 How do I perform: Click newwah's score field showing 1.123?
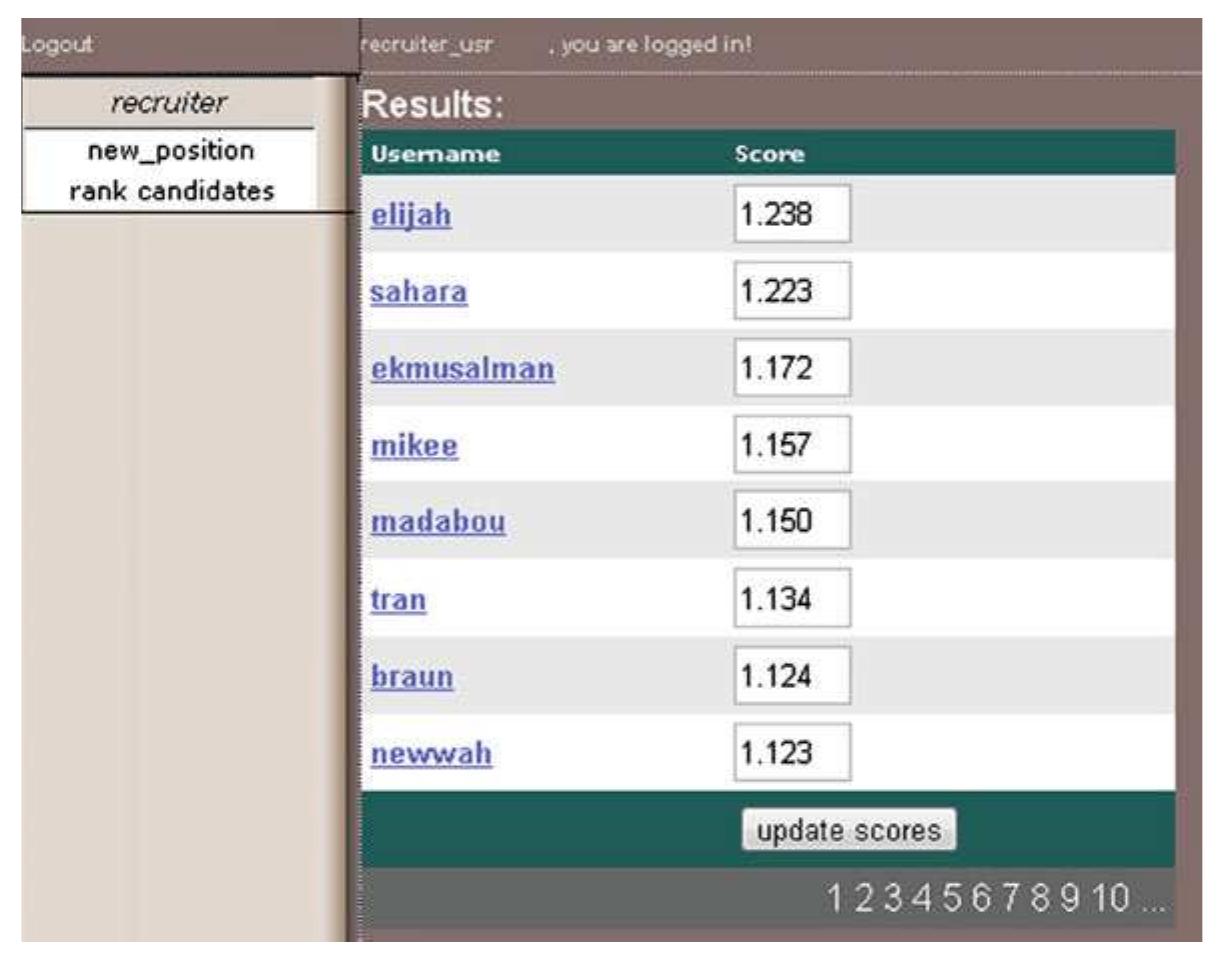pyautogui.click(x=791, y=752)
